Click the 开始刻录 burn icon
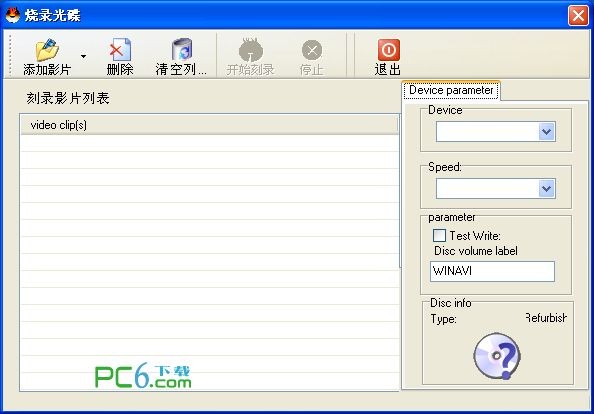 pos(250,50)
